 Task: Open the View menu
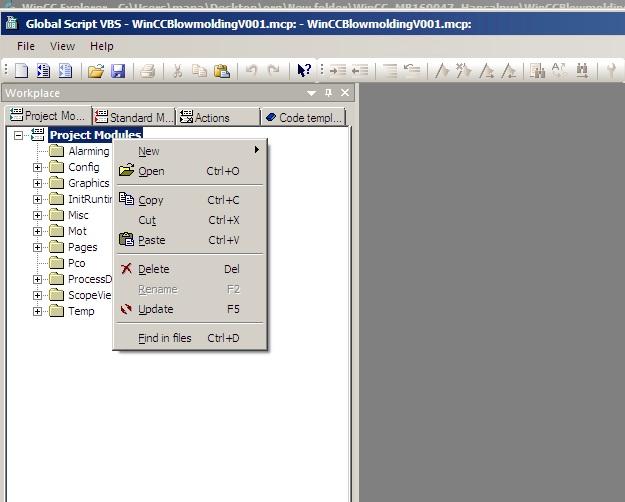62,46
